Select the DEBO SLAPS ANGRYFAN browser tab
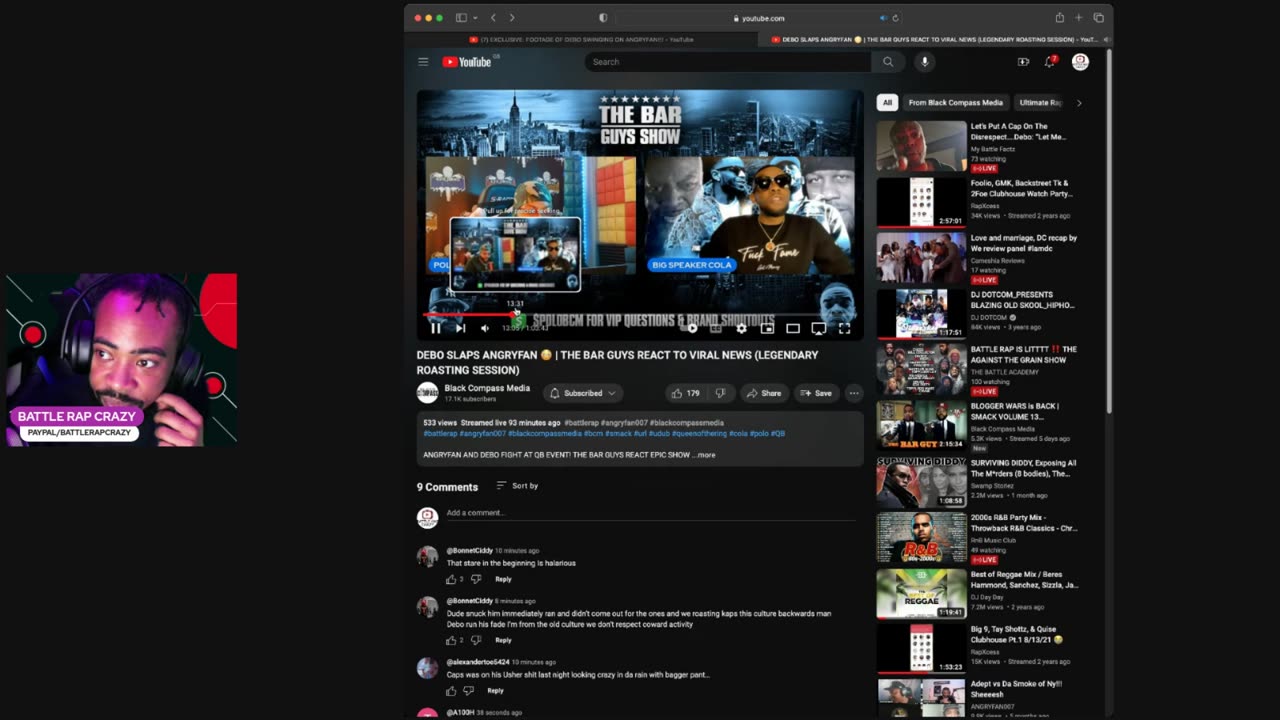This screenshot has height=720, width=1280. [935, 39]
